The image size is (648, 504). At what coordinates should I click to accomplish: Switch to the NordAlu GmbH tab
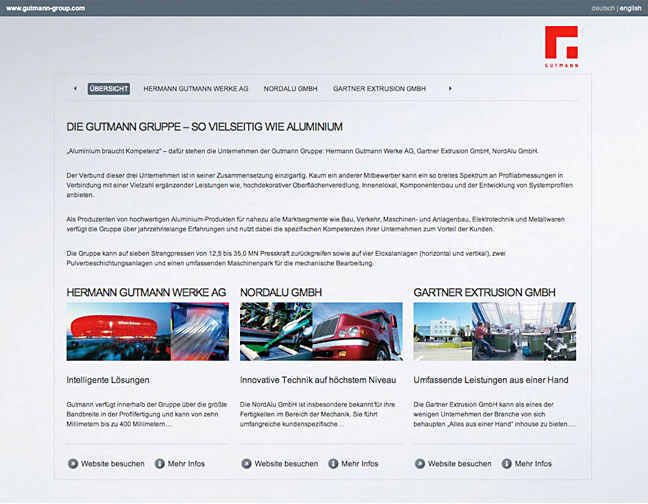coord(291,89)
